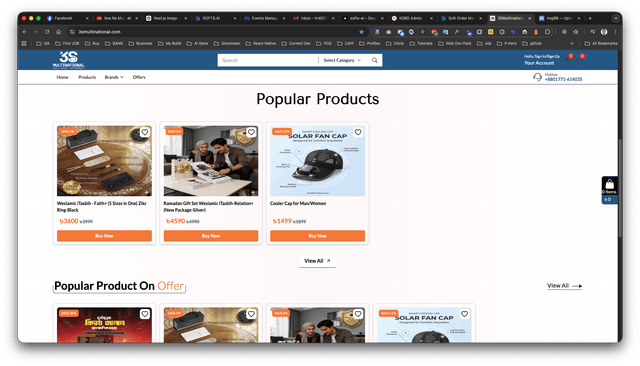The image size is (640, 366).
Task: Click the page vertical scrollbar
Action: [x=620, y=188]
